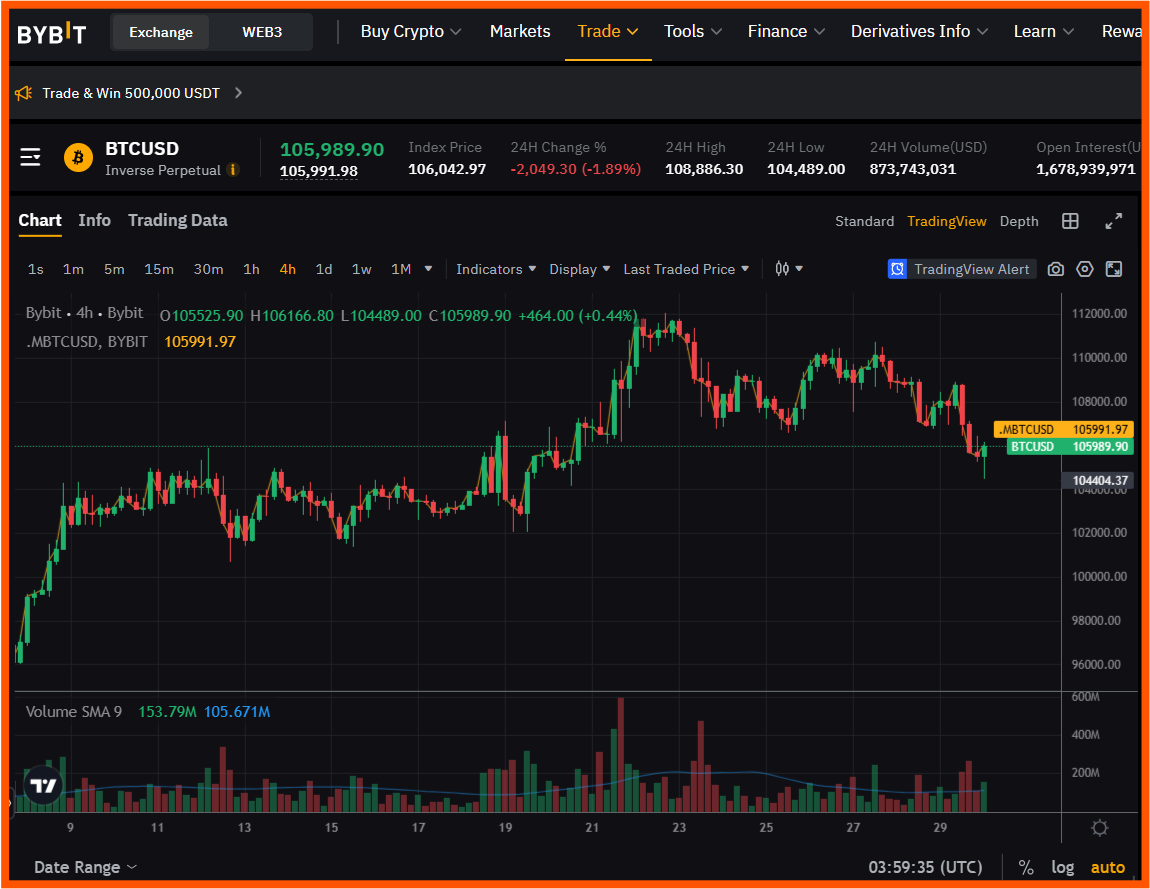Select the 1h timeframe
The width and height of the screenshot is (1150, 889).
click(x=251, y=269)
